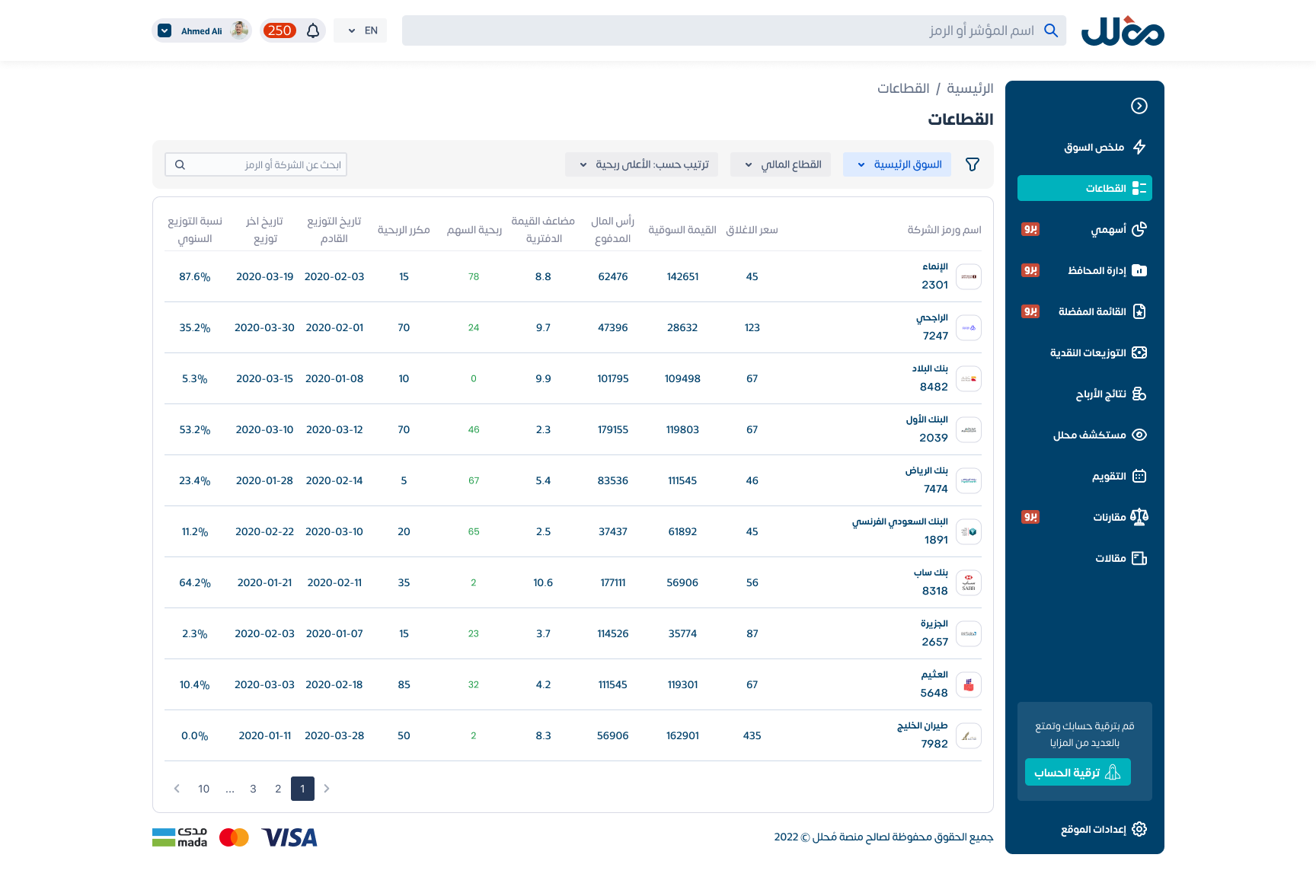The image size is (1316, 896).
Task: Select the القطاعات sidebar menu item
Action: coord(1104,188)
